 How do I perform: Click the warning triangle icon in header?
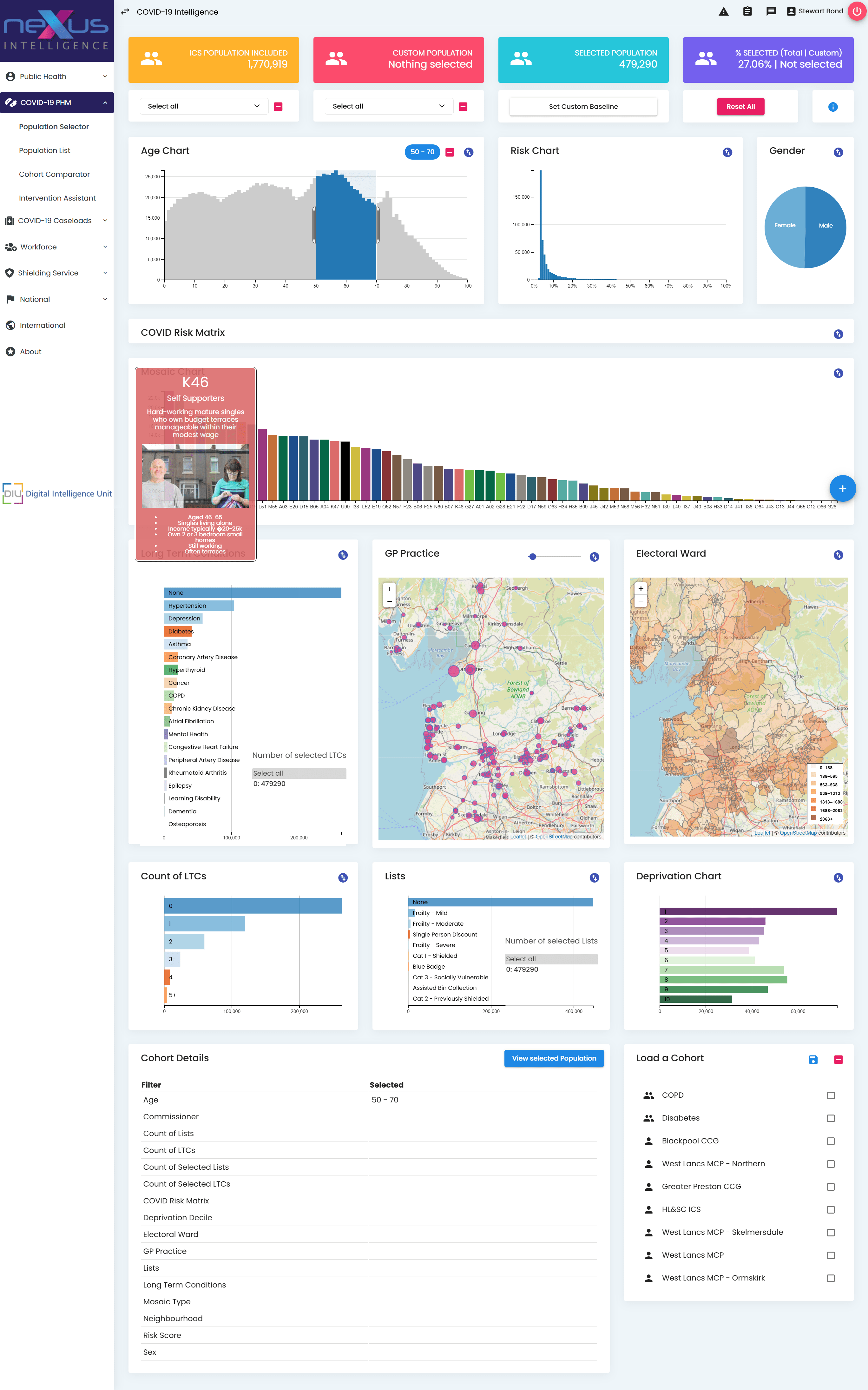723,11
